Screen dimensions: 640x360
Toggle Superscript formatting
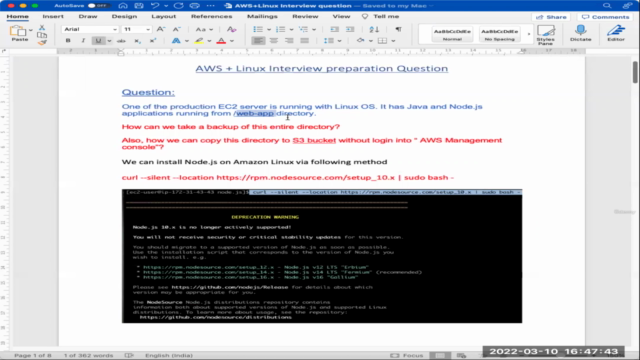pyautogui.click(x=153, y=41)
